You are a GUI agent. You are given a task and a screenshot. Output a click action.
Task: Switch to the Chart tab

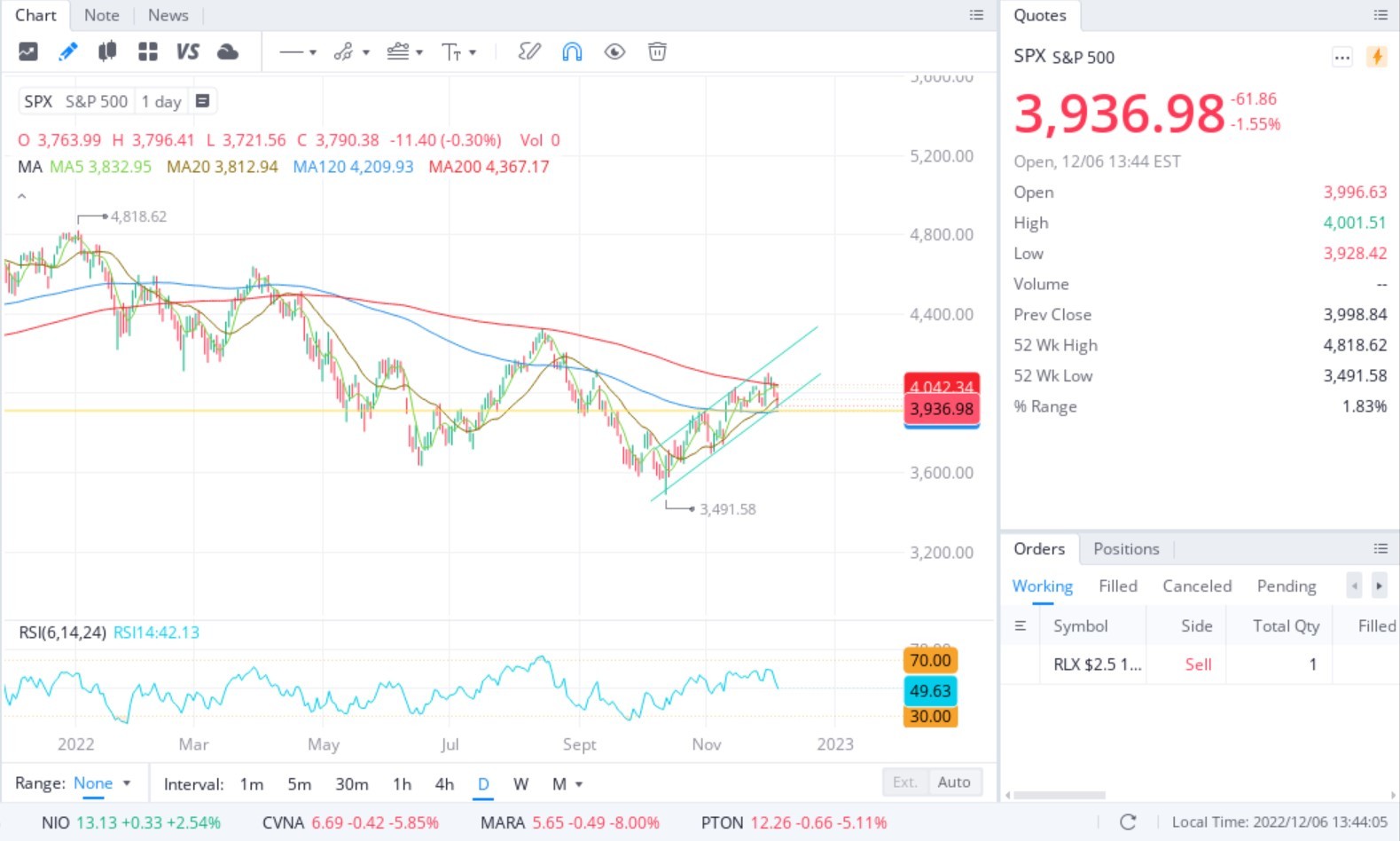point(35,15)
